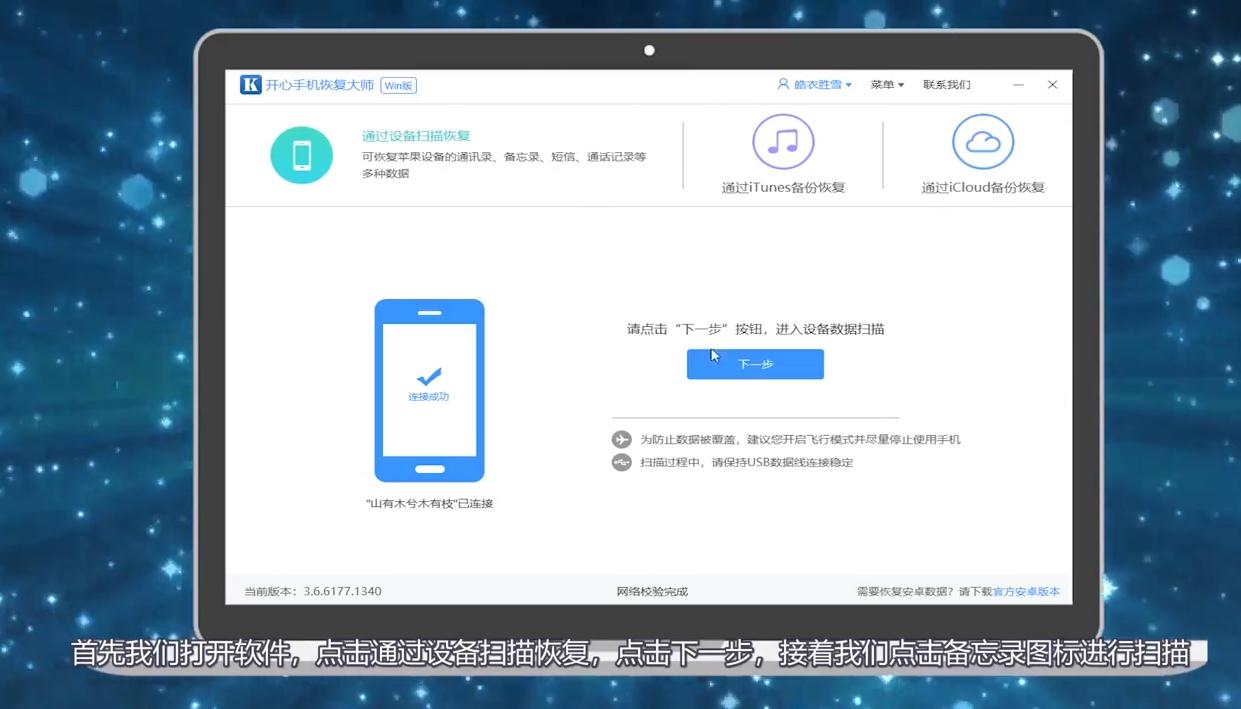1241x709 pixels.
Task: Click the airplane mode advice text line
Action: pyautogui.click(x=800, y=440)
